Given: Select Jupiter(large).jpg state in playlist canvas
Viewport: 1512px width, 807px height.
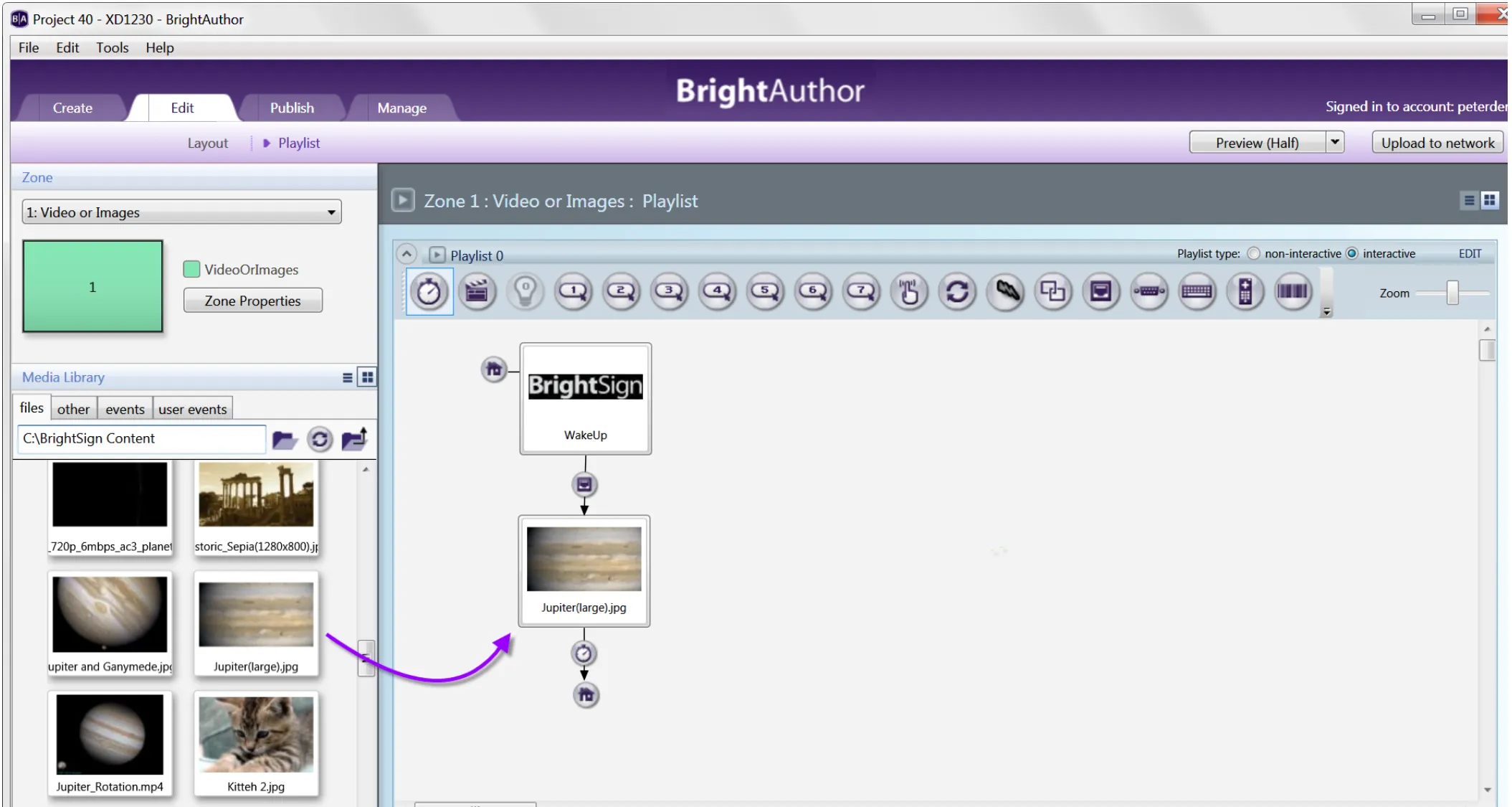Looking at the screenshot, I should point(584,571).
